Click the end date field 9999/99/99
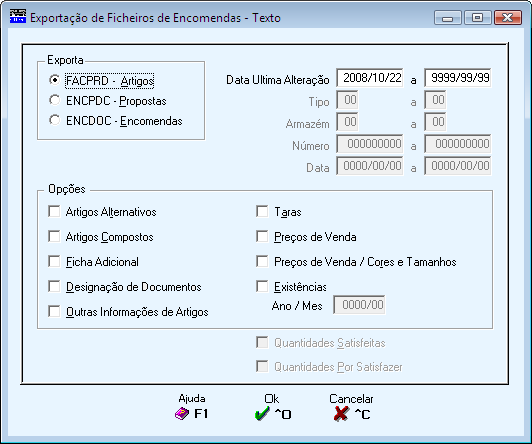Viewport: 532px width, 444px height. pyautogui.click(x=458, y=78)
